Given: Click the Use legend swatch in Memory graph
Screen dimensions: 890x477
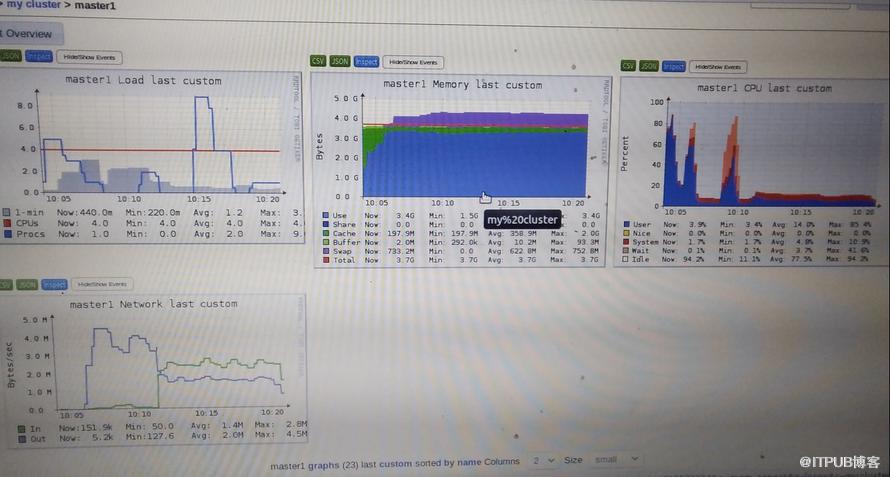Looking at the screenshot, I should 326,216.
